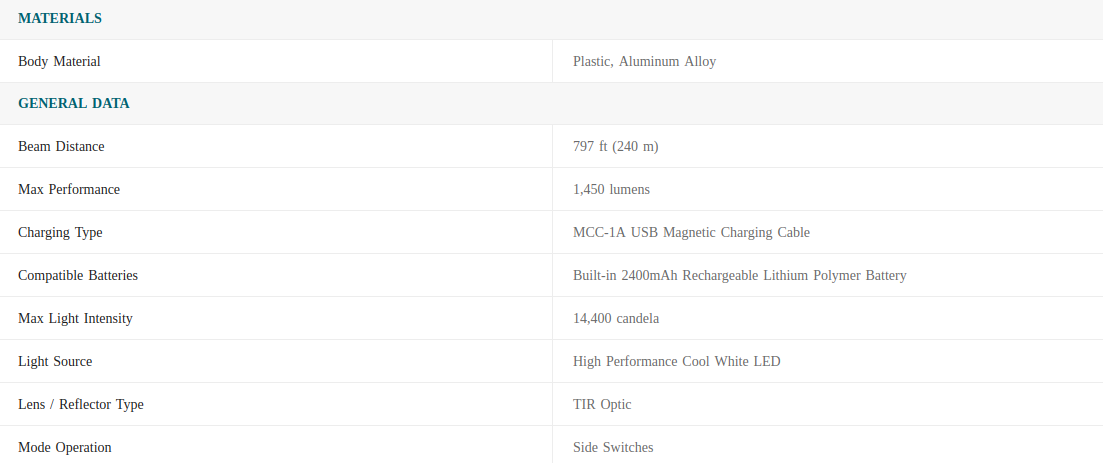Select the Body Material label
This screenshot has width=1103, height=463.
[x=59, y=61]
